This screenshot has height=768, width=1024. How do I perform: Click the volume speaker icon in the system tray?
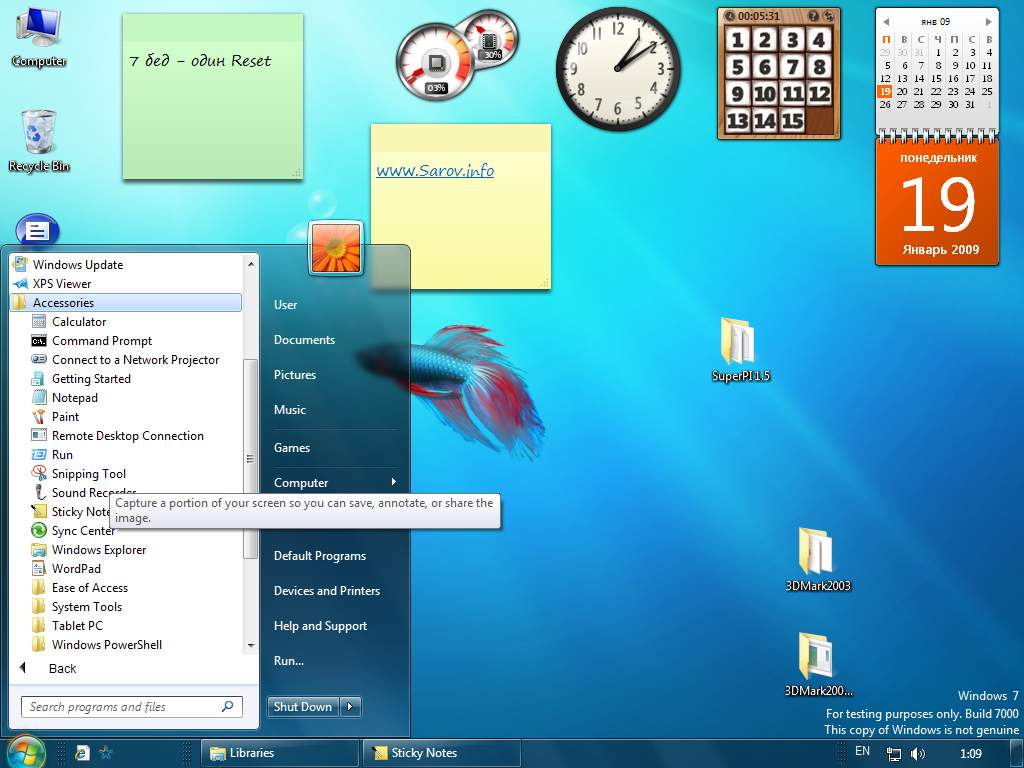[x=918, y=753]
